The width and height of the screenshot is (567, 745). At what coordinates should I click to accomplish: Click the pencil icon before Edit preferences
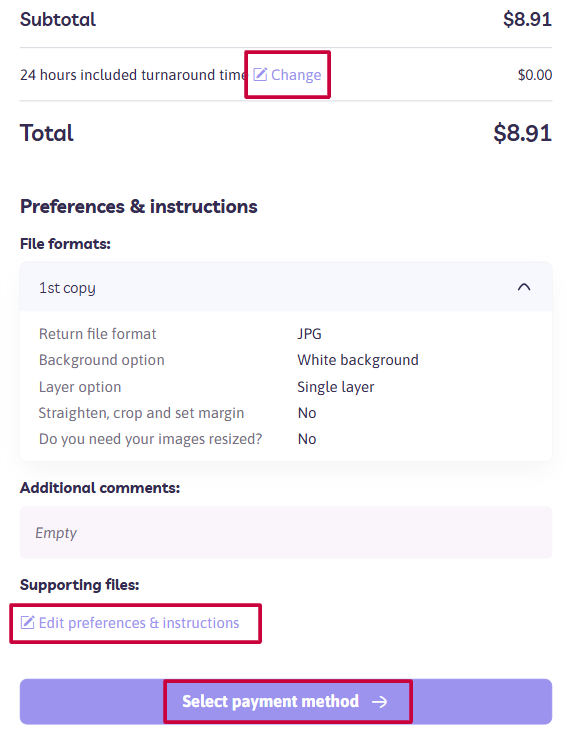[27, 622]
